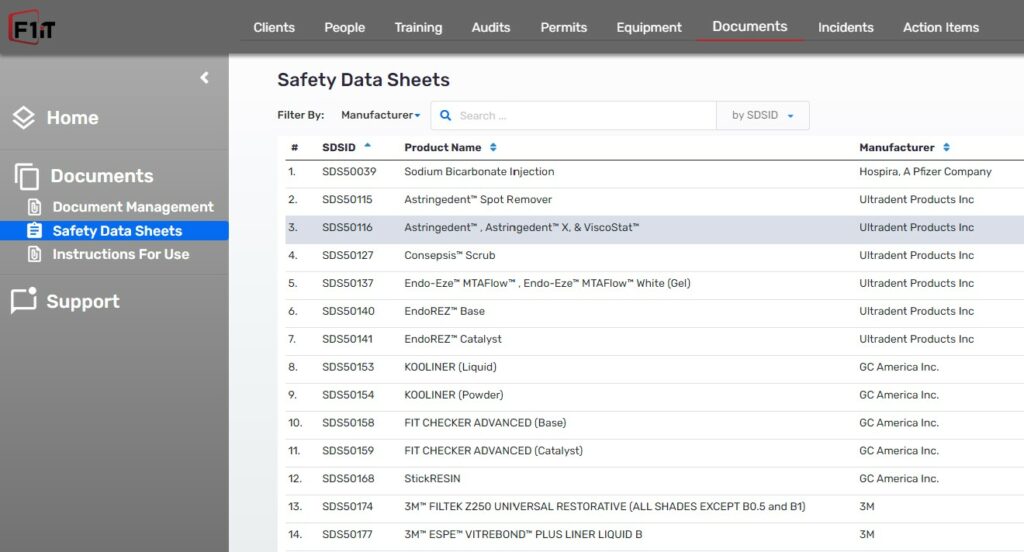Click the Product Name column header
This screenshot has width=1024, height=552.
(x=443, y=148)
